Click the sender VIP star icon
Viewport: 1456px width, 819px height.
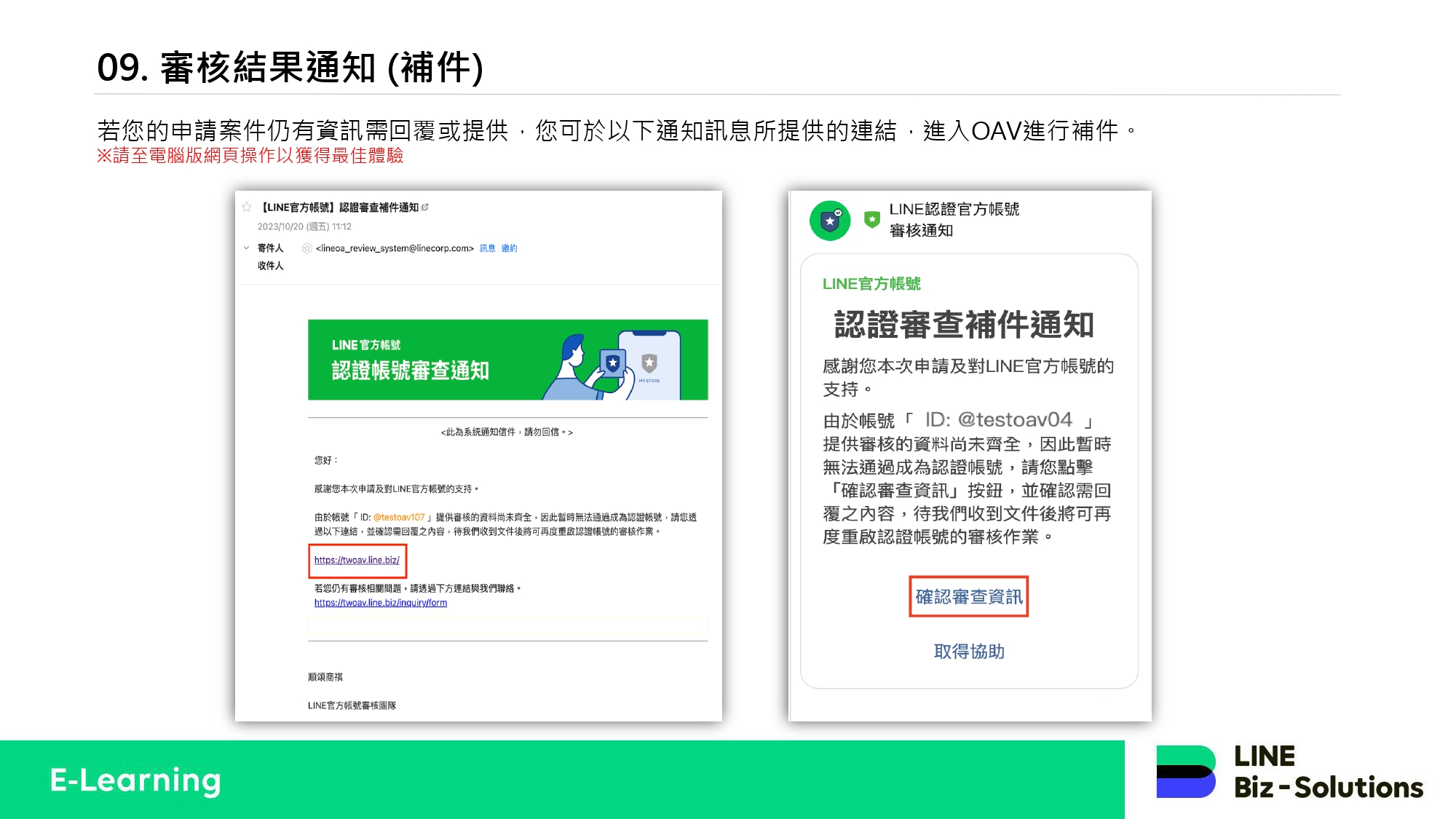coord(307,248)
